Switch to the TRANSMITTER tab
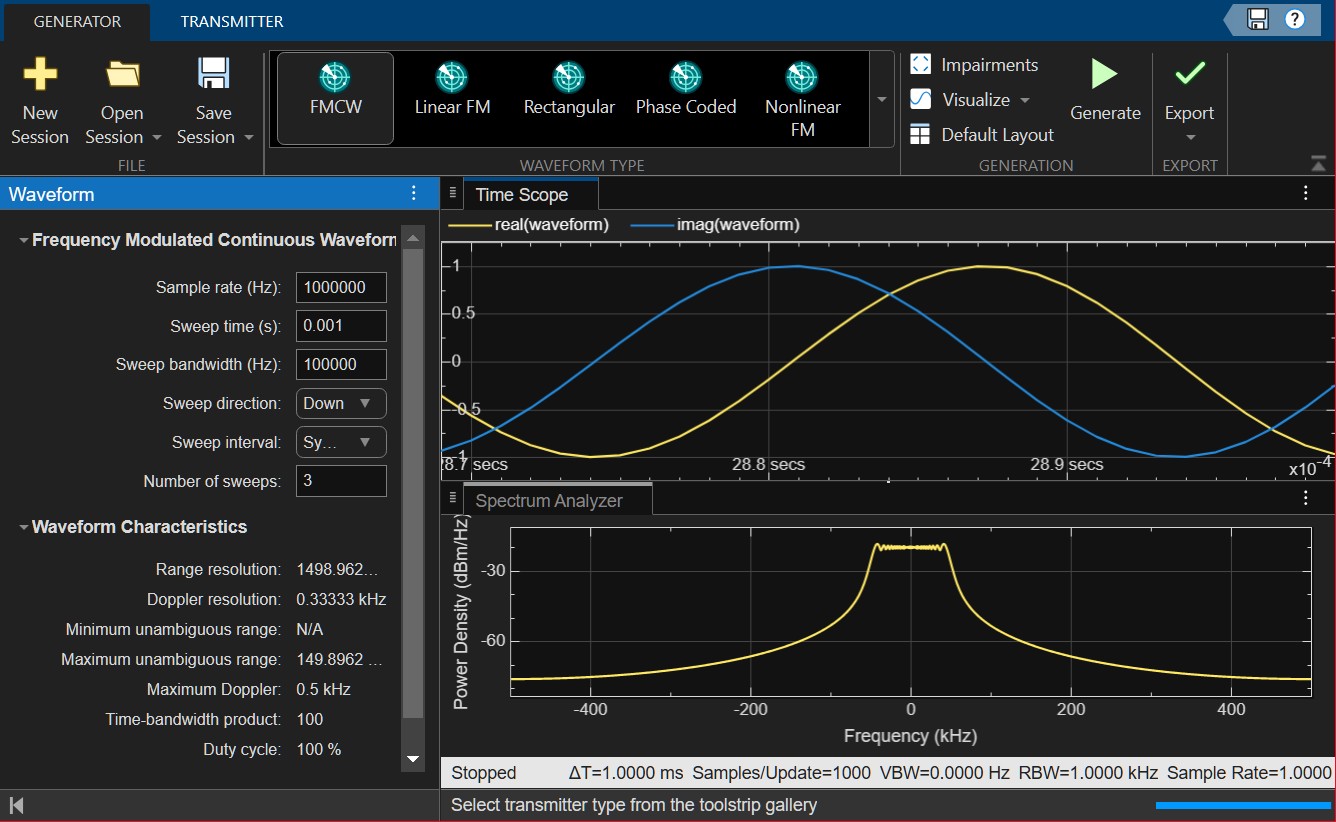 coord(231,21)
